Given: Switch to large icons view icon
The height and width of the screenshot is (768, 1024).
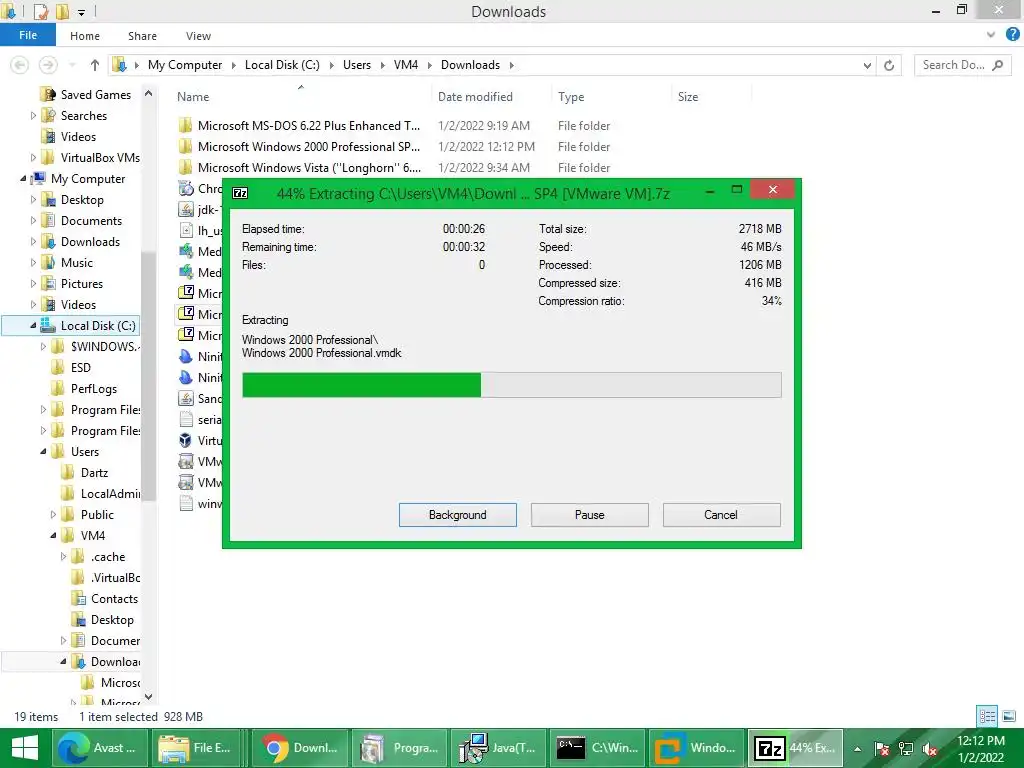Looking at the screenshot, I should tap(1009, 716).
